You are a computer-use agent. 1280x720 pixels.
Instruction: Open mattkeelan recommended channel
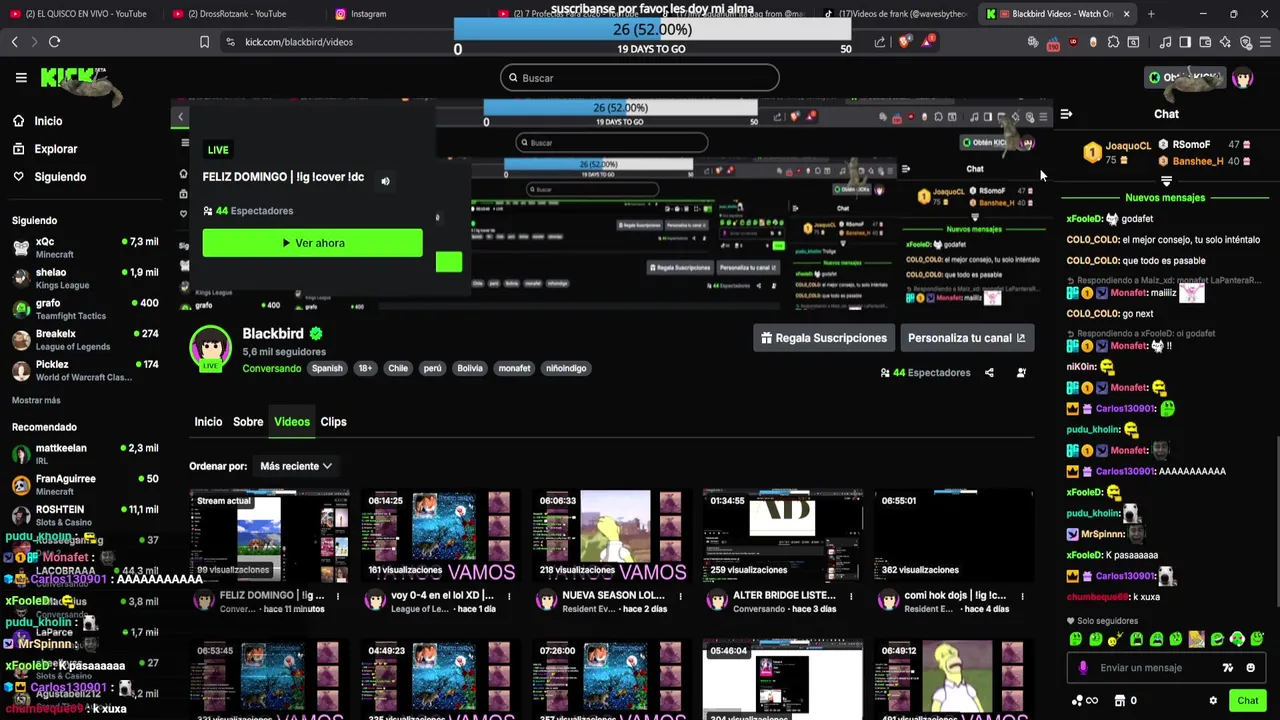click(86, 454)
